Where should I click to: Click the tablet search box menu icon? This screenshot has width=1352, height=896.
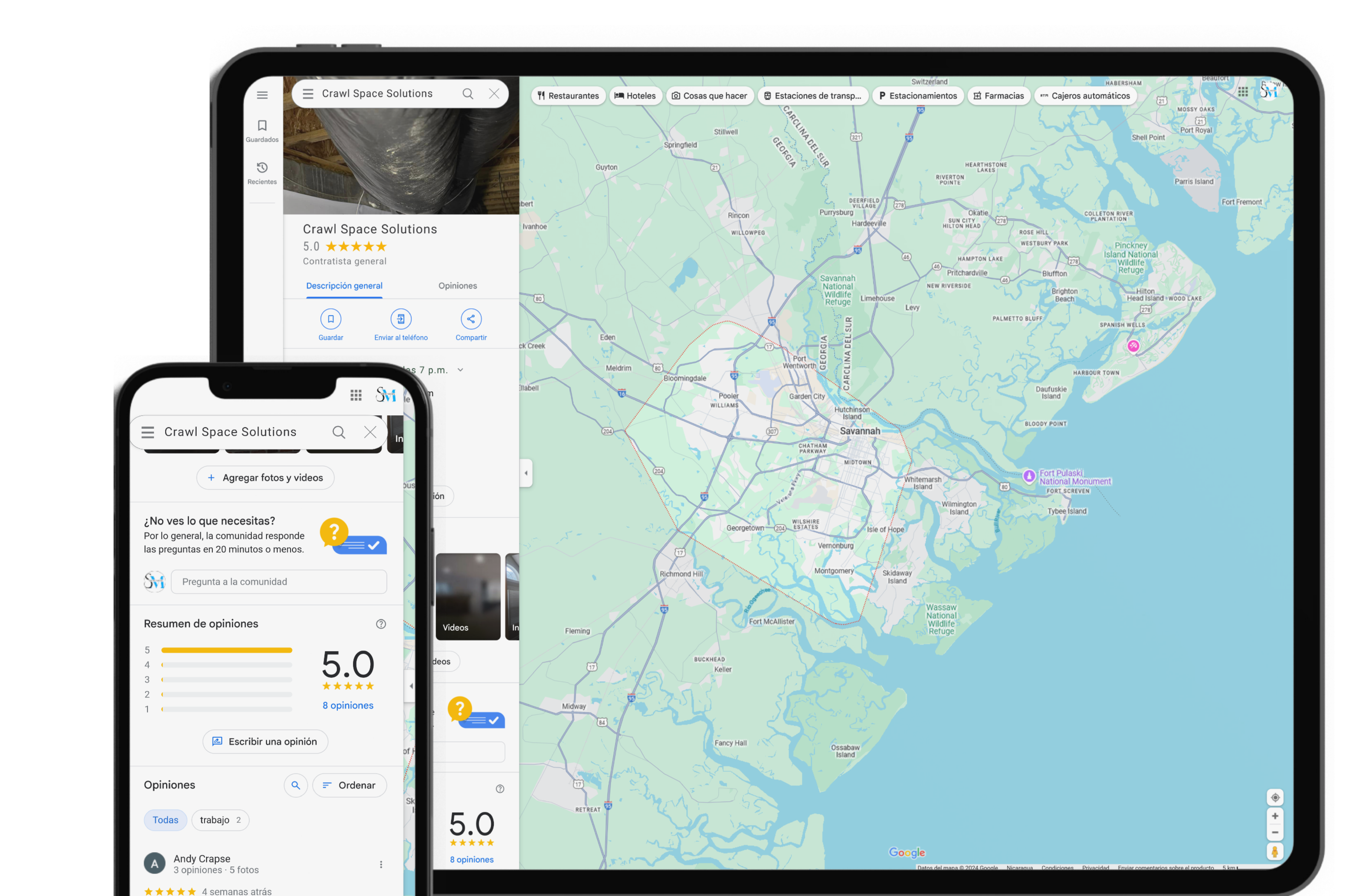(x=308, y=94)
